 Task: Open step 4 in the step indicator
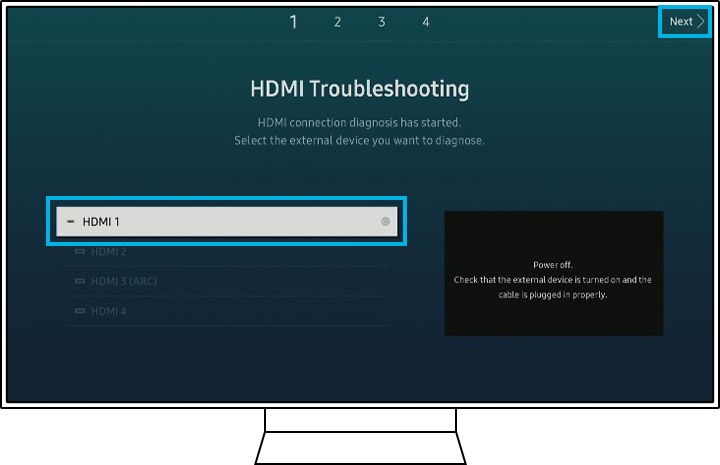pyautogui.click(x=426, y=22)
